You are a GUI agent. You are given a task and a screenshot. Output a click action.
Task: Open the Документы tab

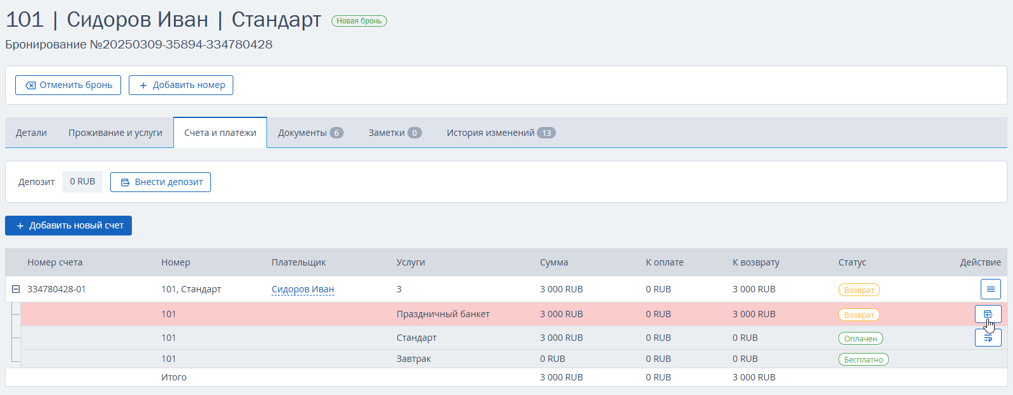310,133
